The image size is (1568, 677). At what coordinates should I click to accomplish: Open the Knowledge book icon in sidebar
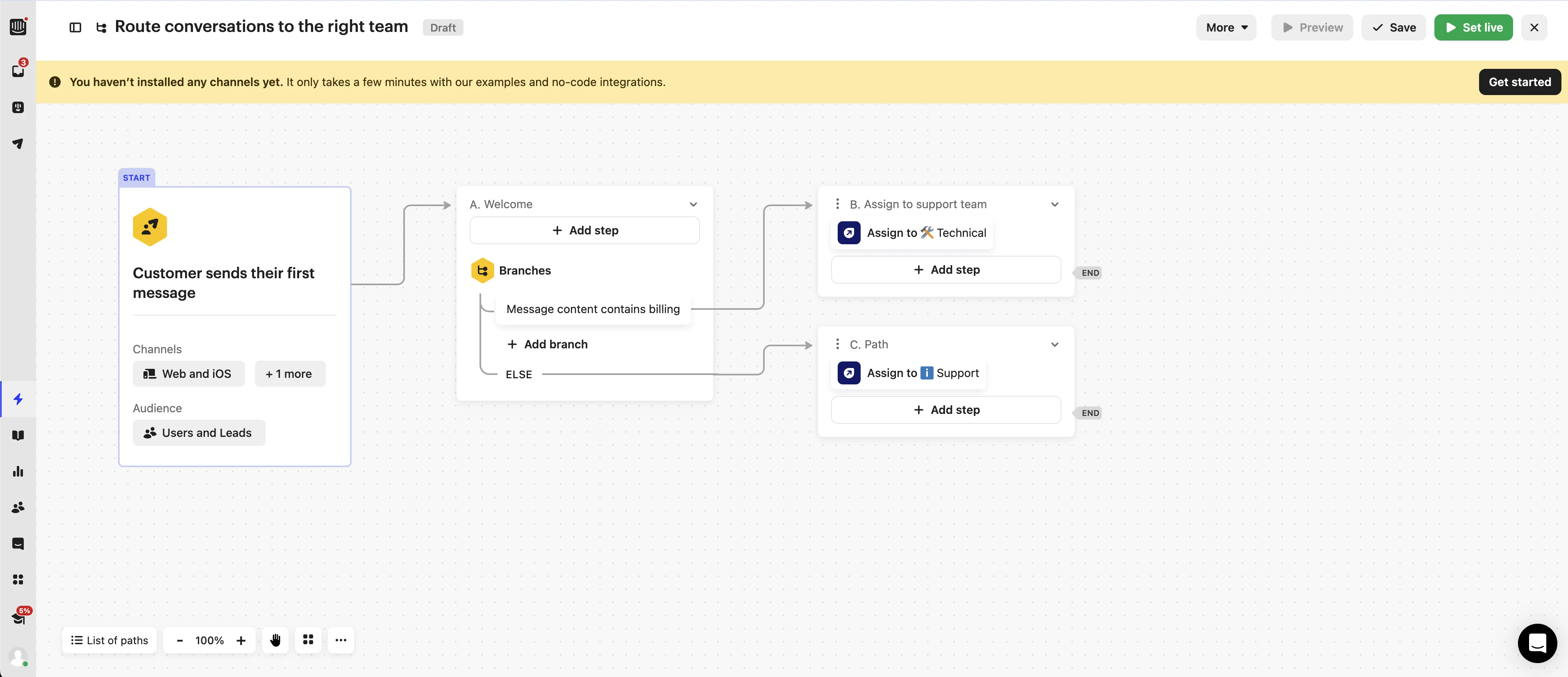(18, 435)
